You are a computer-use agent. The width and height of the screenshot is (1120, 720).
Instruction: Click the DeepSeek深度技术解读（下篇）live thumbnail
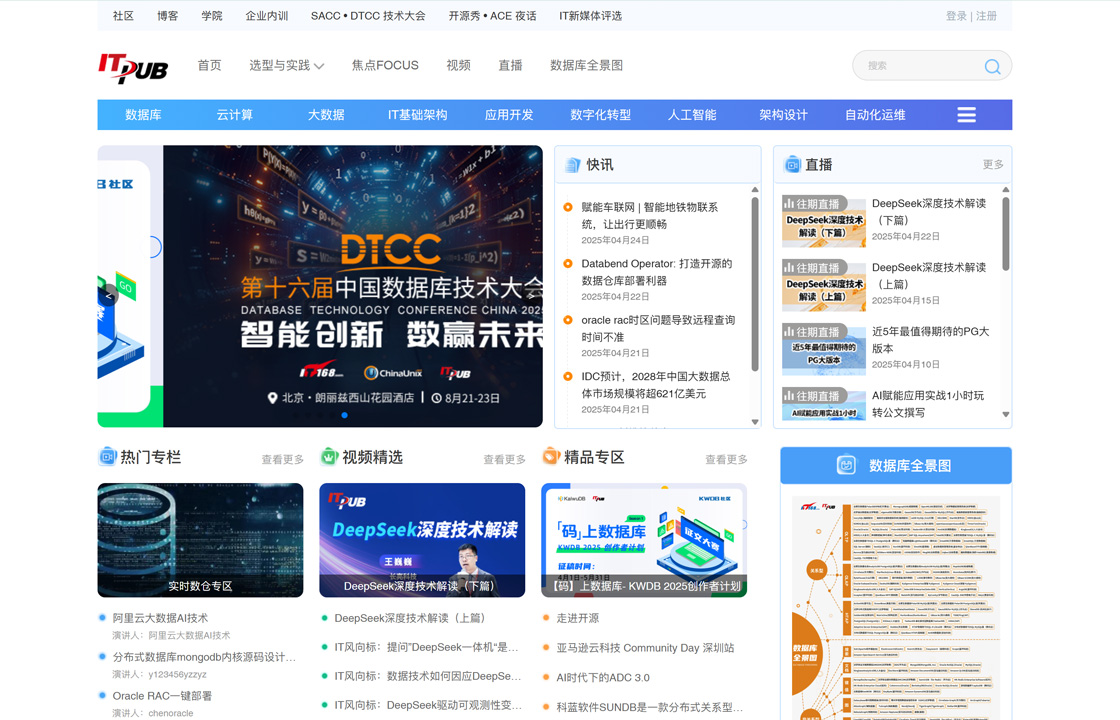[824, 221]
